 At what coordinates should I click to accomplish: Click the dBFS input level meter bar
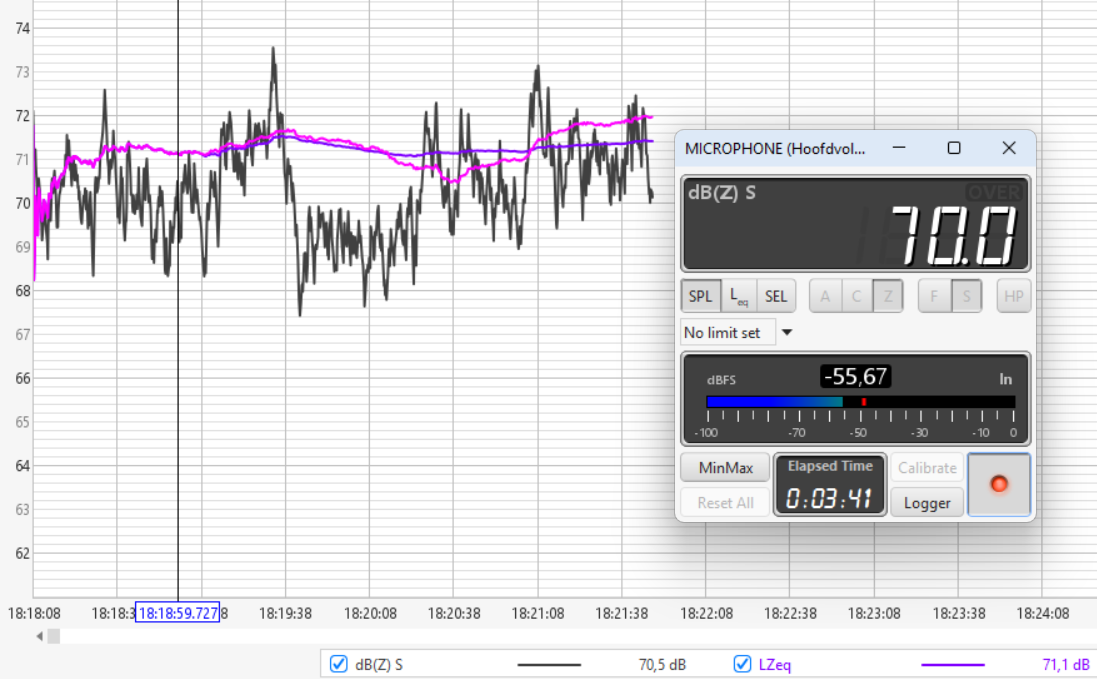[x=860, y=402]
